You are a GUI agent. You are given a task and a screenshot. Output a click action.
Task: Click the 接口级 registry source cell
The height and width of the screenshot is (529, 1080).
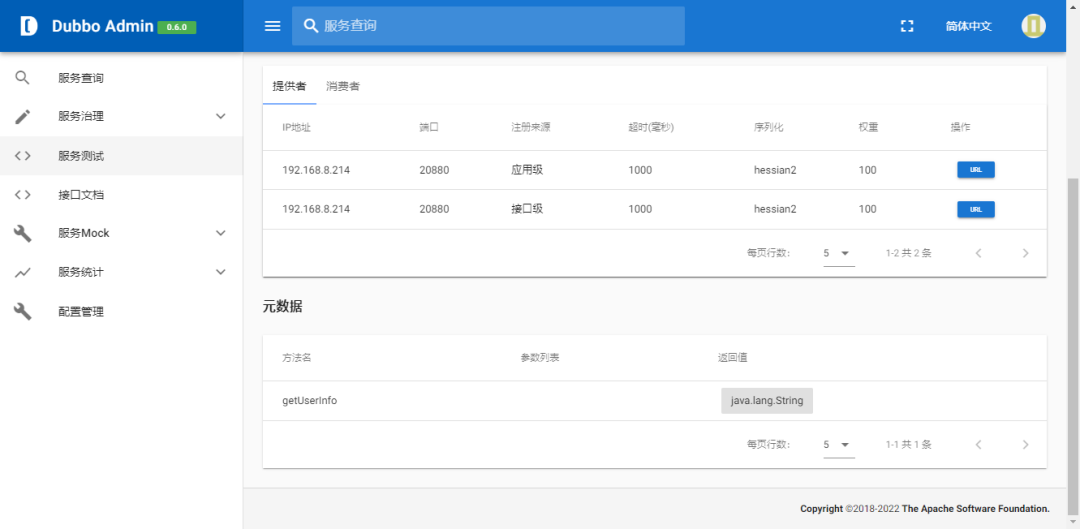(527, 209)
